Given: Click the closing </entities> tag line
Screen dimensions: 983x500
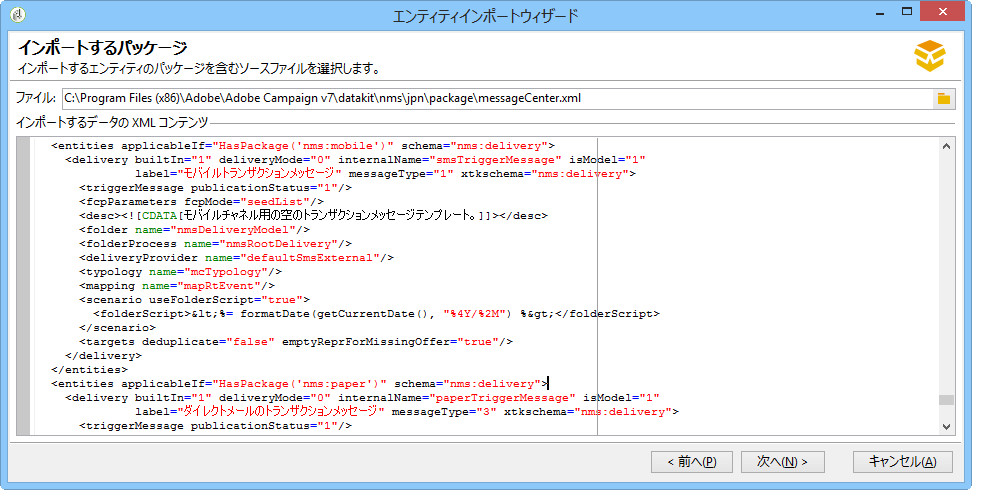Looking at the screenshot, I should (90, 370).
